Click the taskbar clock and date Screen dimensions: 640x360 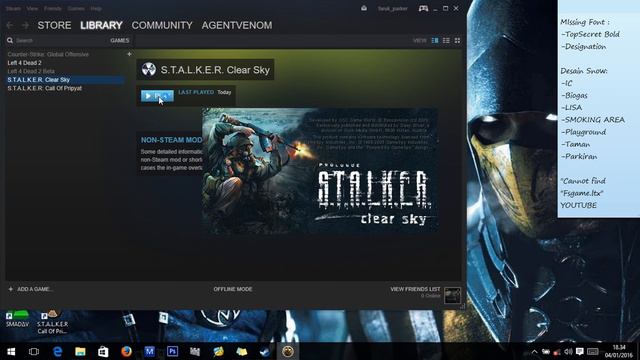click(619, 351)
